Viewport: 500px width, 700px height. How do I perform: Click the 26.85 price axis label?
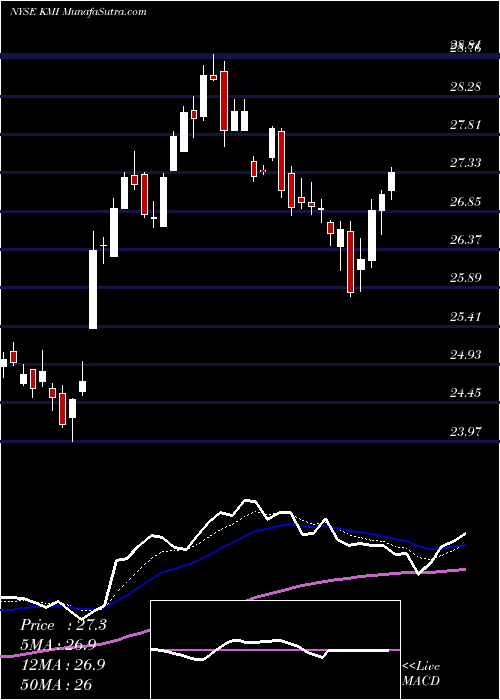(466, 201)
